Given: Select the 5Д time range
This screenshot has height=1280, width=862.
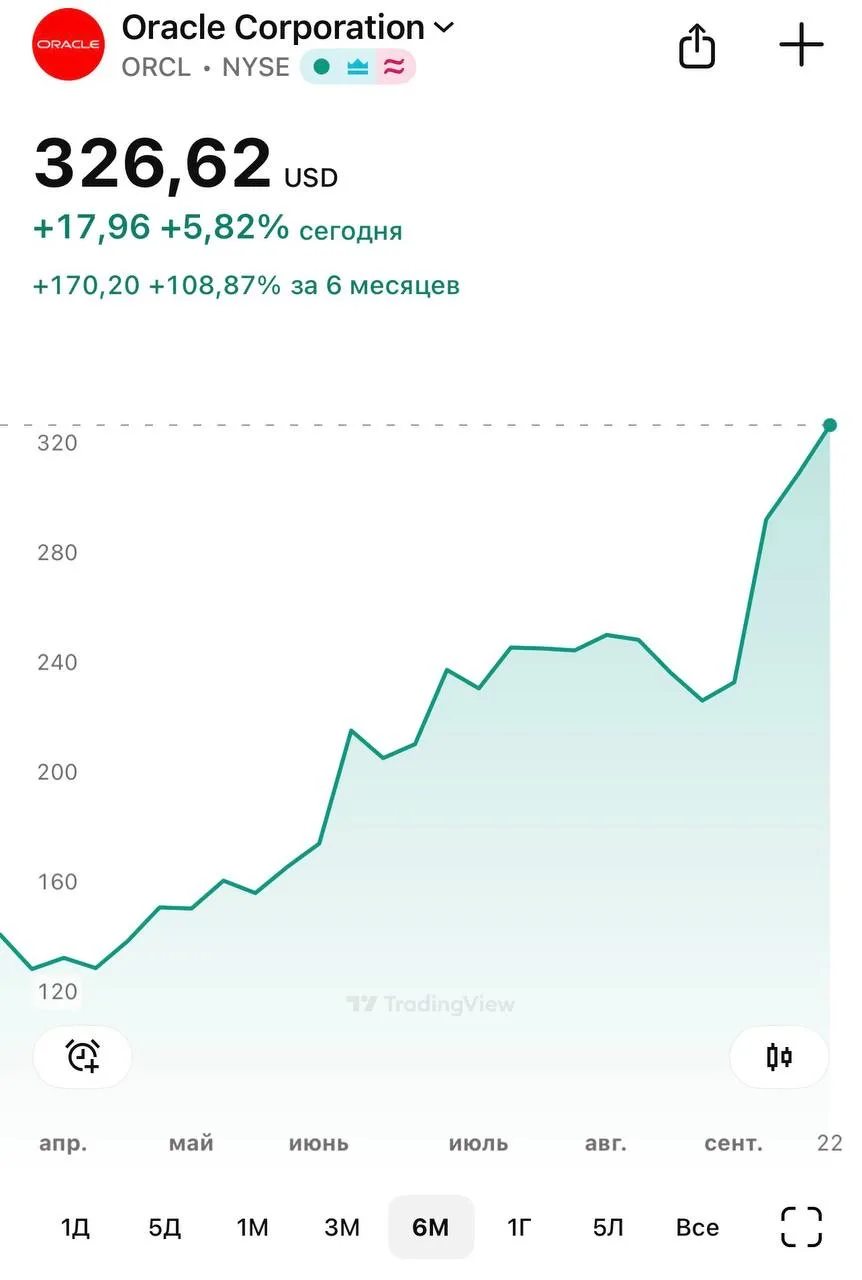Looking at the screenshot, I should pos(164,1227).
